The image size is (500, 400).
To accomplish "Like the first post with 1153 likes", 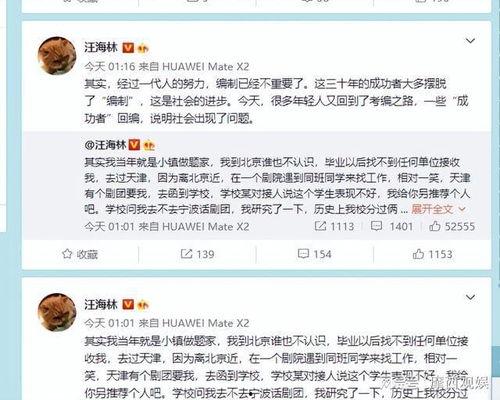I will coord(432,254).
